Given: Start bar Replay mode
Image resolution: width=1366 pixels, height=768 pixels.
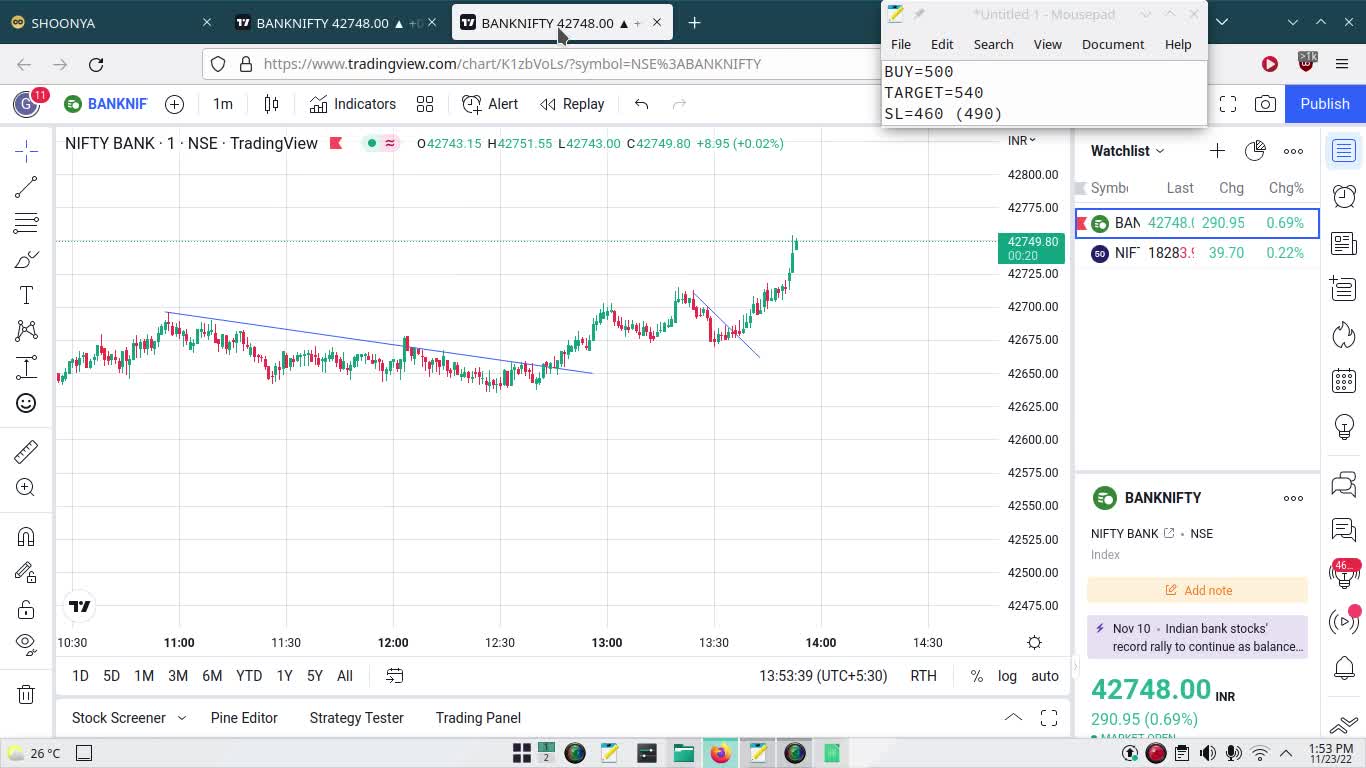Looking at the screenshot, I should (x=572, y=104).
